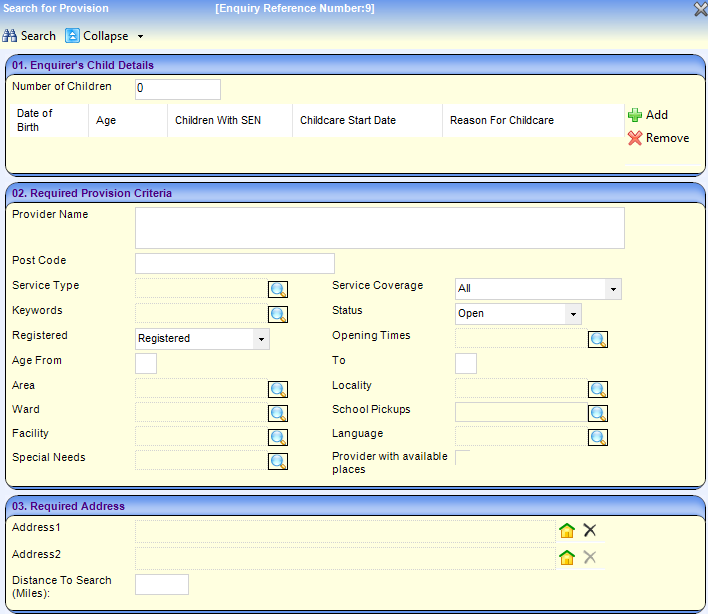Focus the Distance To Search miles field
708x614 pixels.
coord(161,584)
